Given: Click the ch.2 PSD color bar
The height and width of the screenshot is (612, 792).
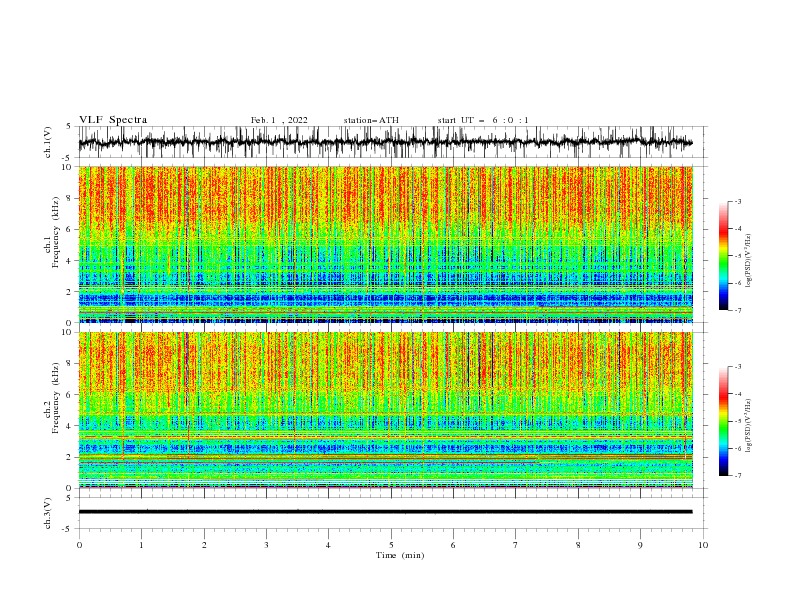Looking at the screenshot, I should click(723, 421).
